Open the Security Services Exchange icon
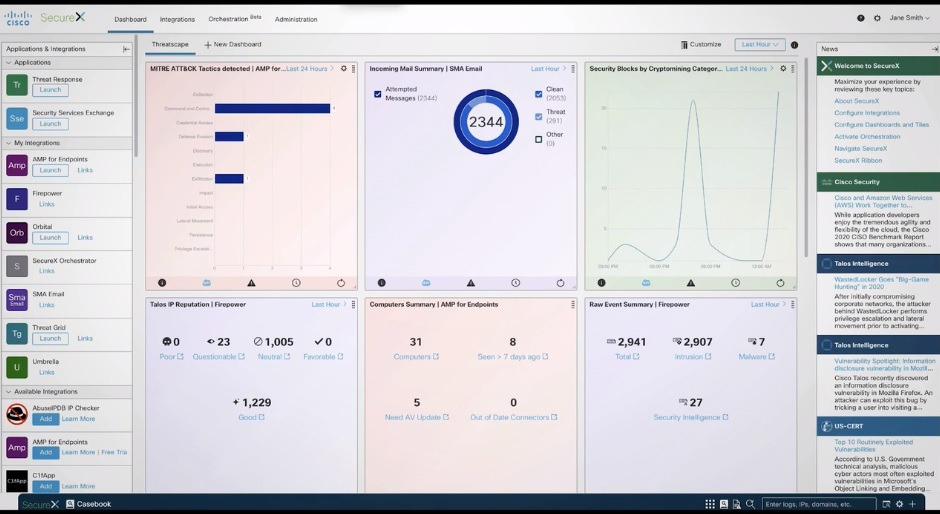The height and width of the screenshot is (514, 940). [x=17, y=118]
